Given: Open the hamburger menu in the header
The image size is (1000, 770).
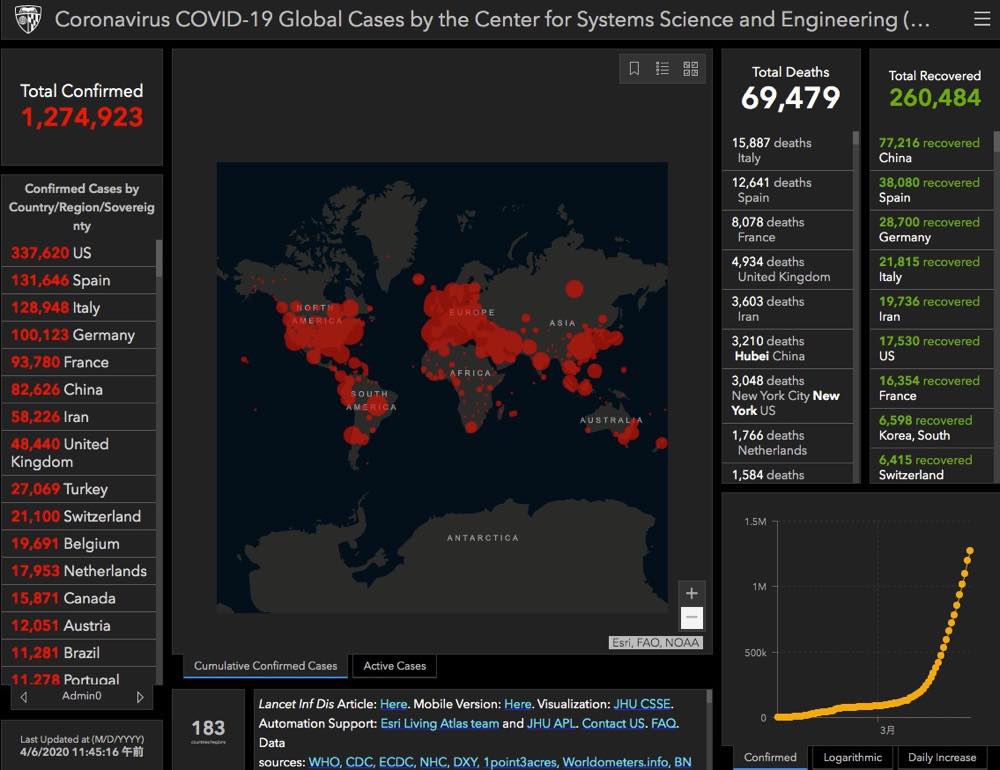Looking at the screenshot, I should tap(982, 19).
